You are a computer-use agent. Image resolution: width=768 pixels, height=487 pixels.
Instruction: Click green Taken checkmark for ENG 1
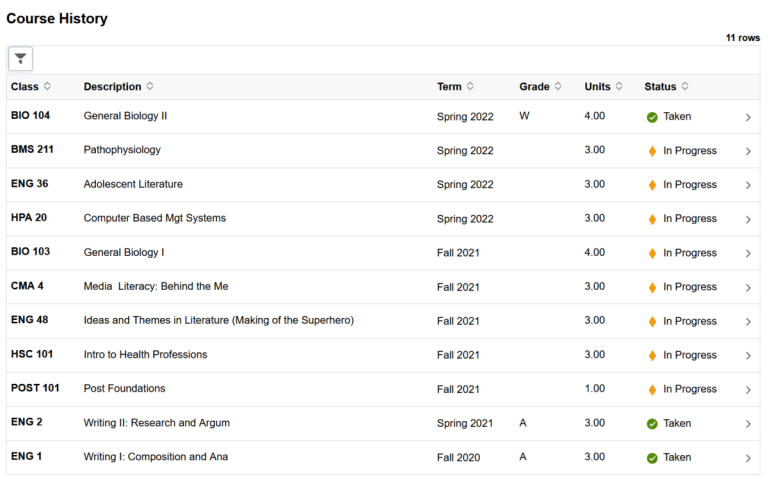(652, 458)
